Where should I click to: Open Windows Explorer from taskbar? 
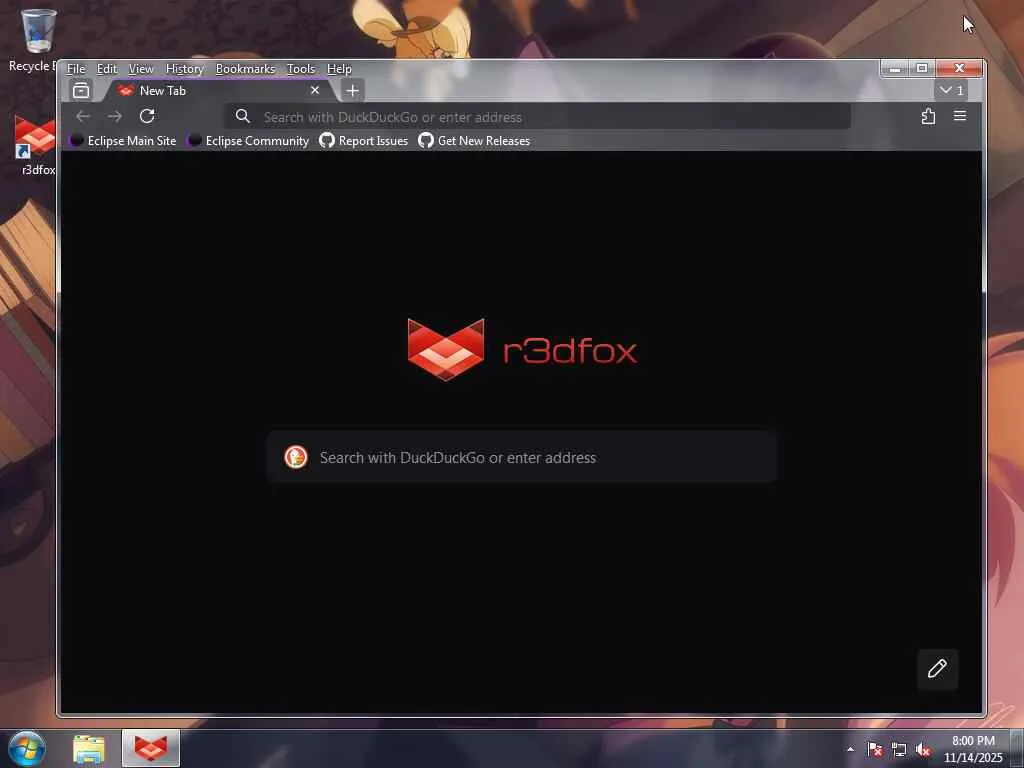[x=89, y=749]
